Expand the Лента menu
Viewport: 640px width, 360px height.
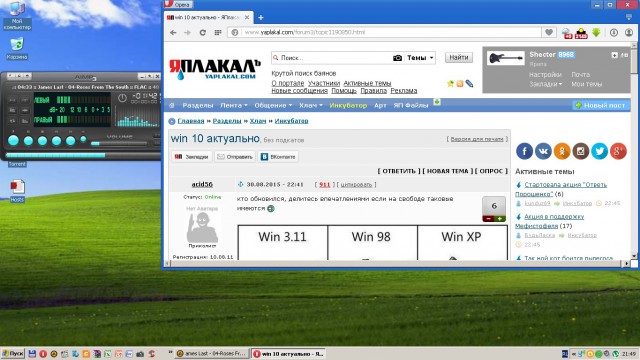(234, 105)
